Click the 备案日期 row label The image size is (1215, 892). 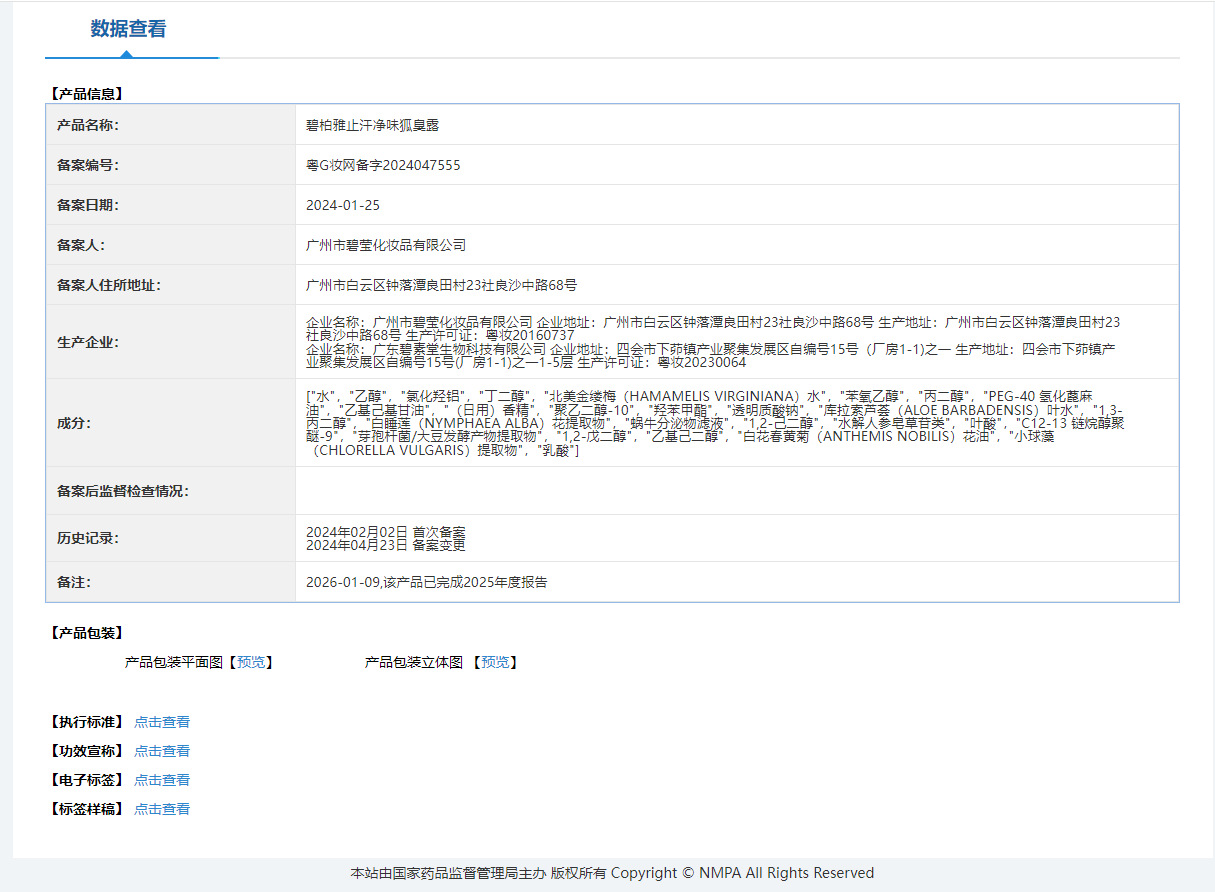tap(88, 205)
